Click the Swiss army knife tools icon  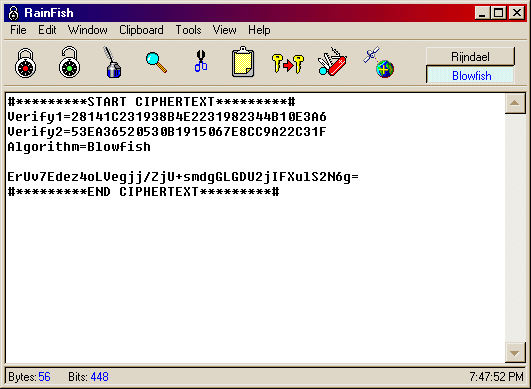click(332, 62)
